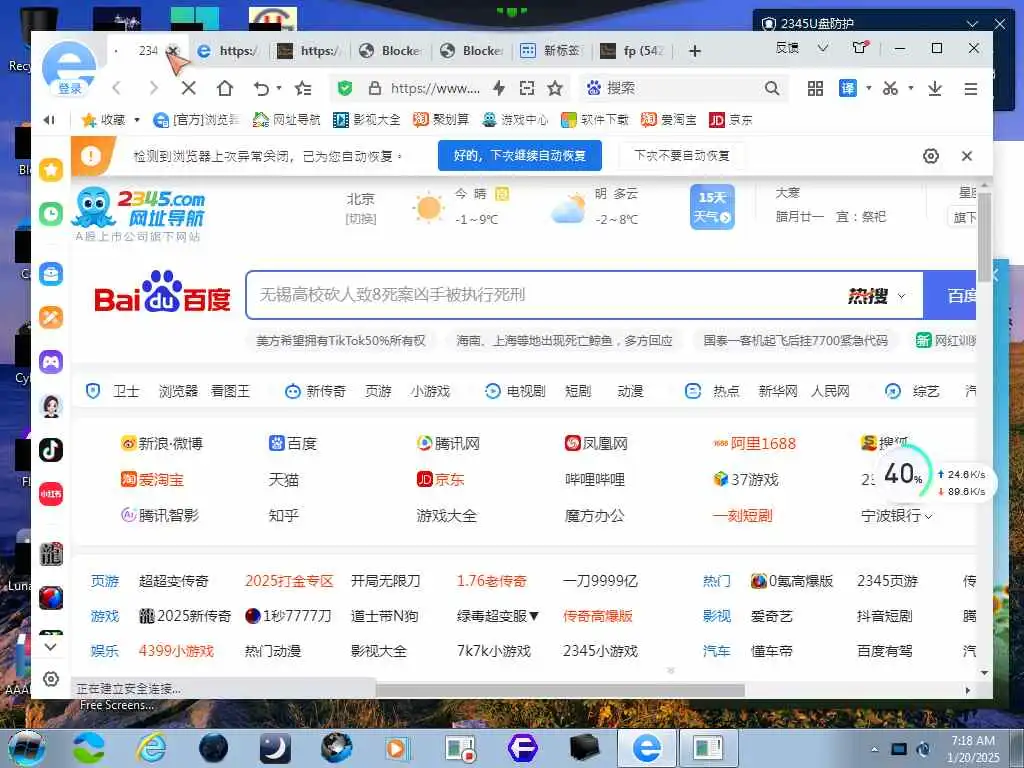This screenshot has height=768, width=1024.
Task: Click the sidebar purple game controller icon
Action: [51, 361]
